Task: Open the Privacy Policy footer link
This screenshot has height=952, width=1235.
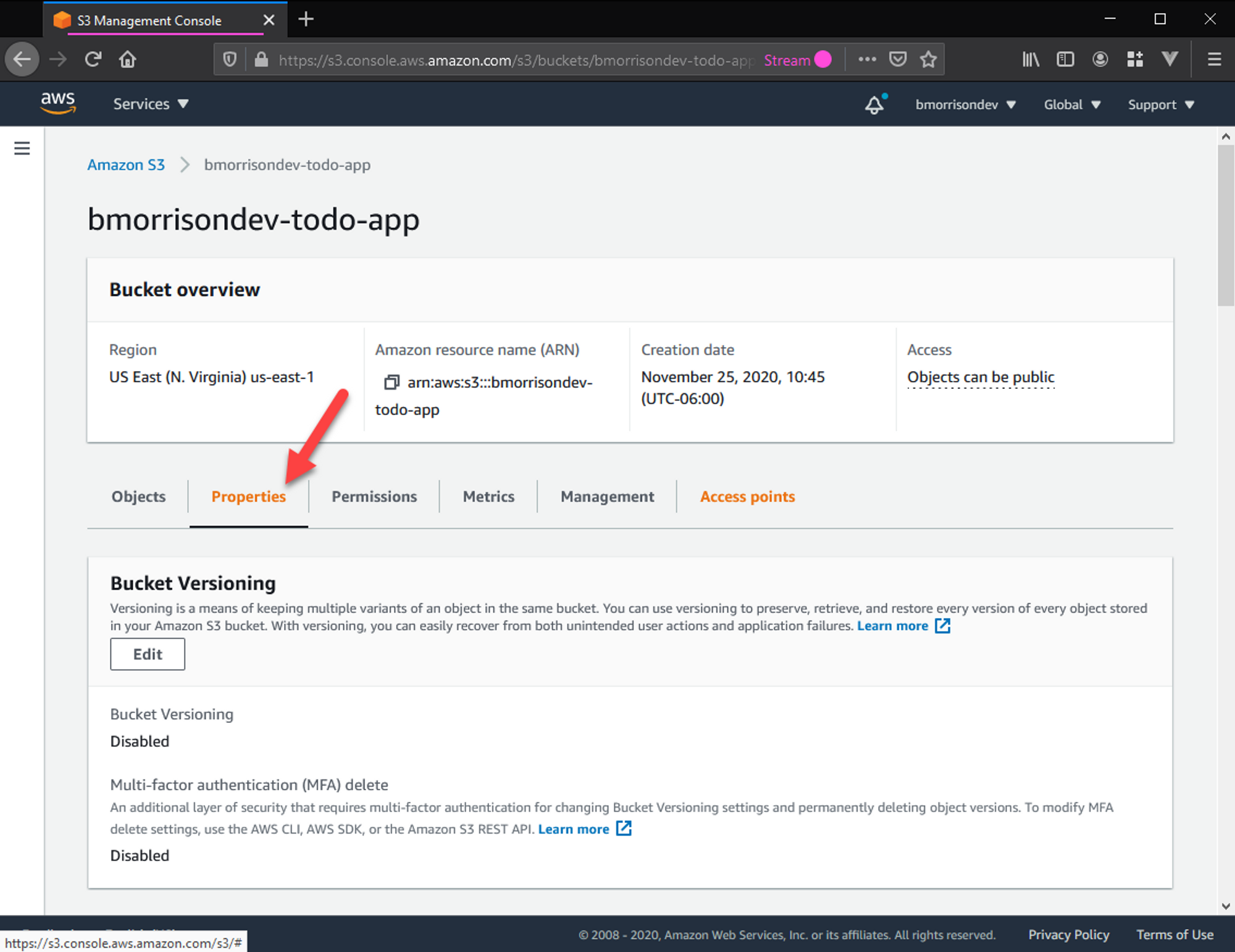Action: coord(1068,935)
